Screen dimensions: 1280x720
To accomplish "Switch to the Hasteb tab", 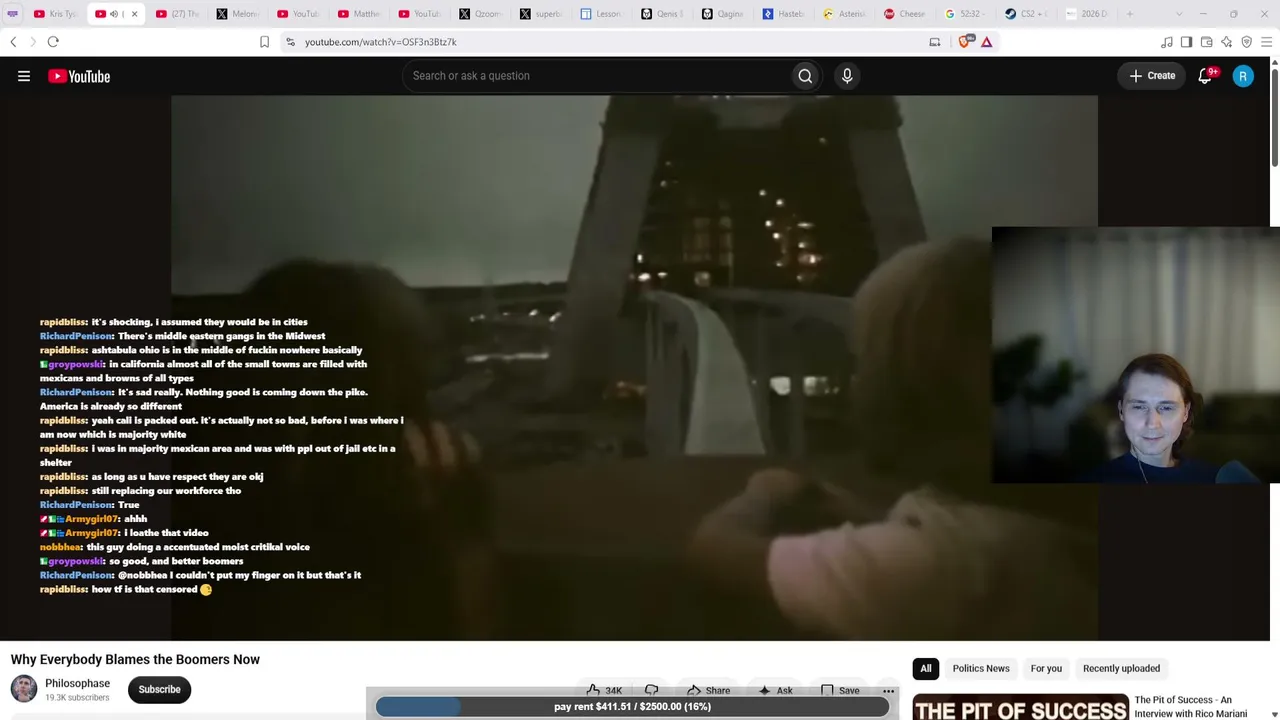I will click(x=783, y=14).
